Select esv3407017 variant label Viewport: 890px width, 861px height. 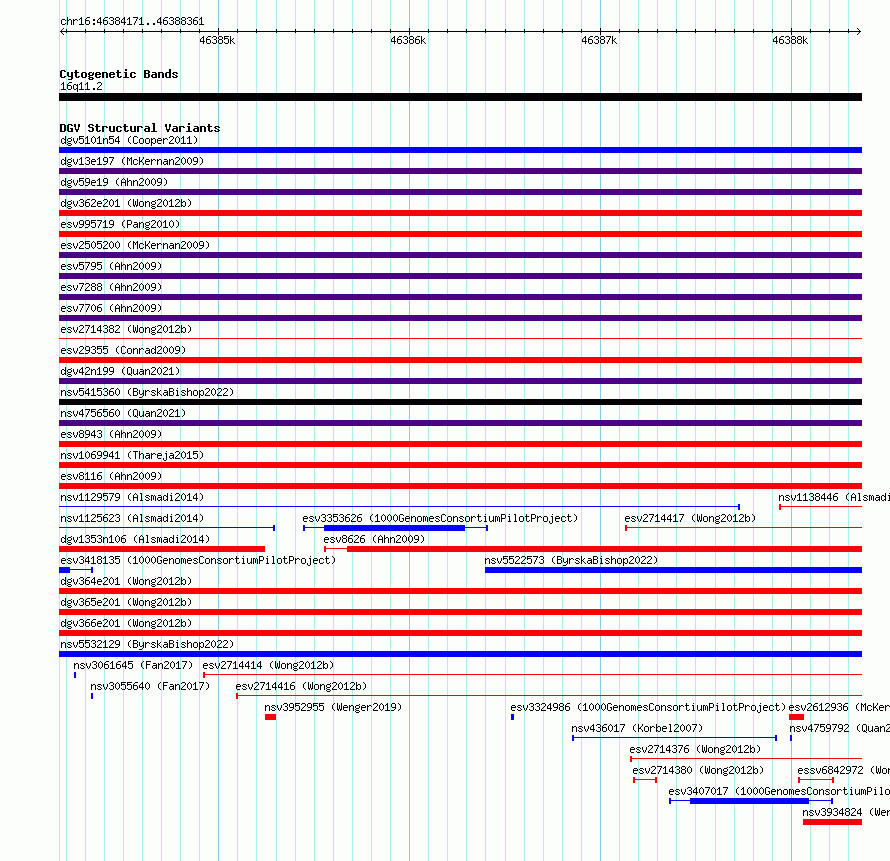point(779,791)
